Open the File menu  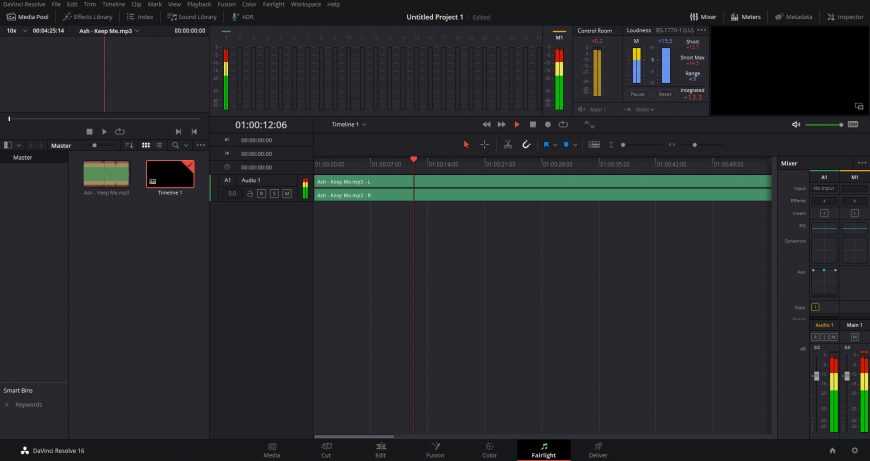tap(56, 4)
